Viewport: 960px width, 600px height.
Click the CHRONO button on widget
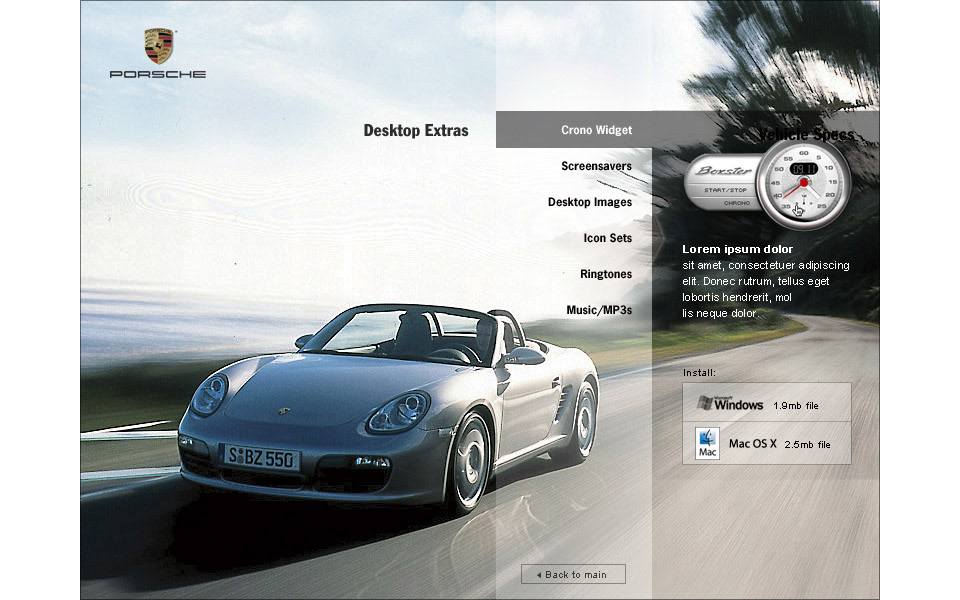pos(737,203)
